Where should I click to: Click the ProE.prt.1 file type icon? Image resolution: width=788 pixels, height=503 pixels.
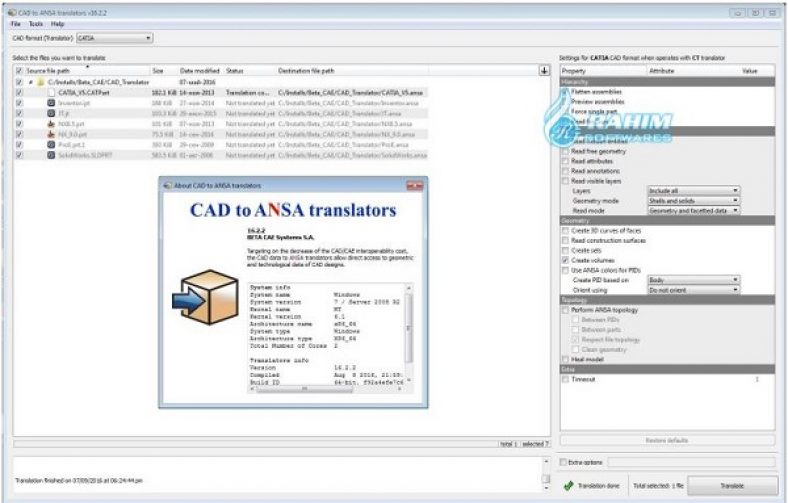tap(51, 145)
